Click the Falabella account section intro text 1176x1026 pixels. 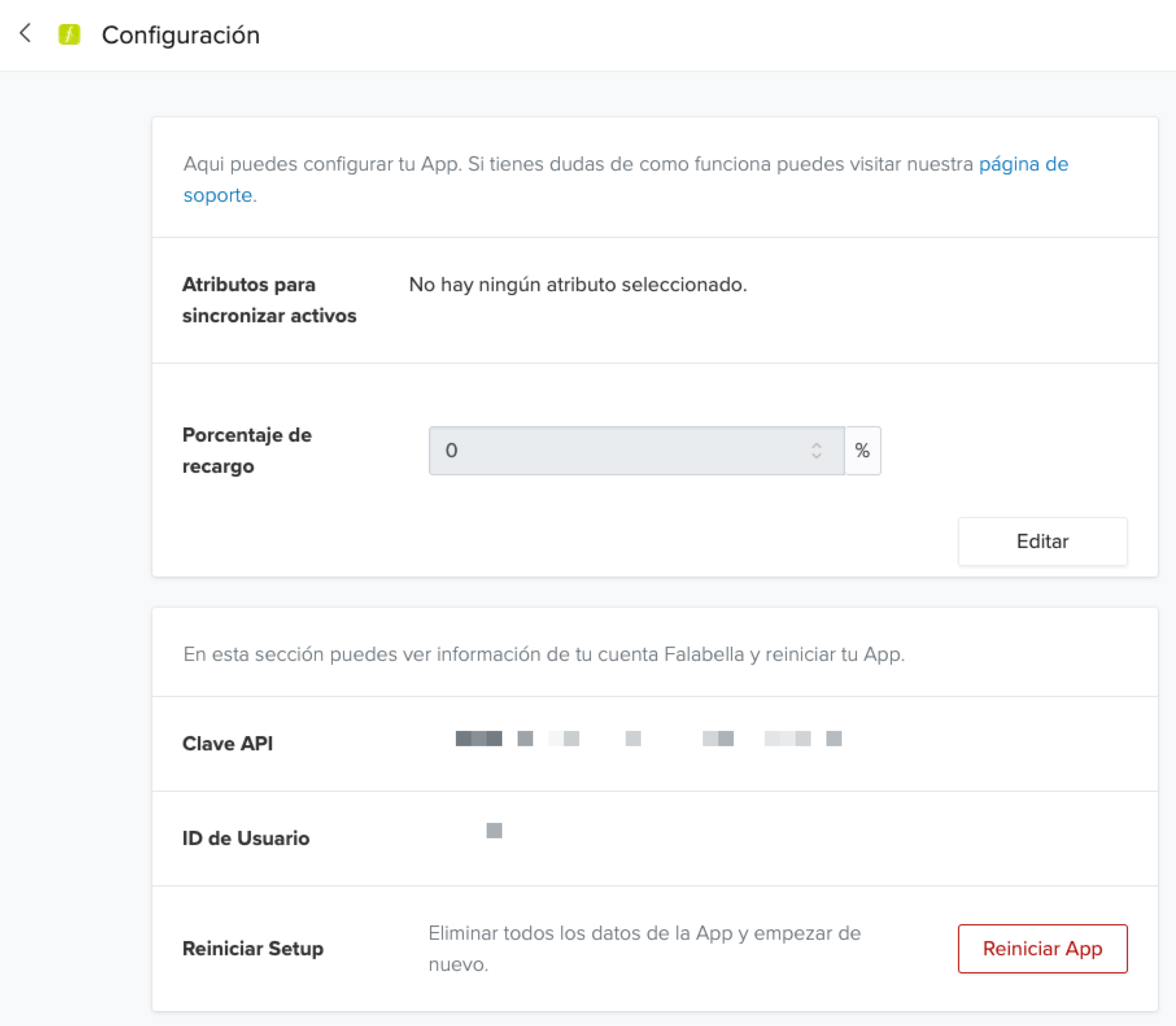pos(544,654)
